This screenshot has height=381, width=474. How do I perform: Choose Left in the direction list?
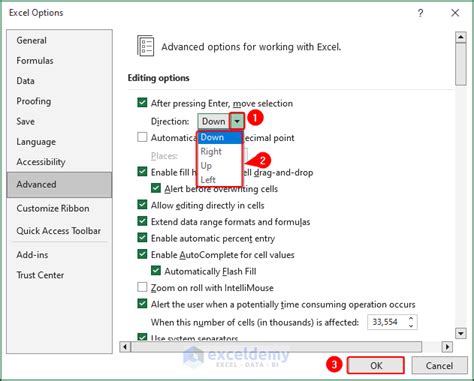point(220,180)
